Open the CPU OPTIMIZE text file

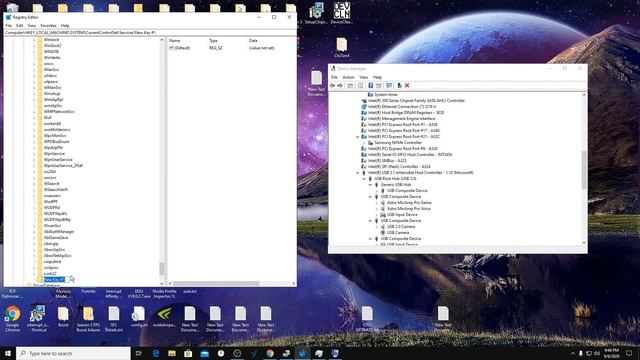[367, 319]
